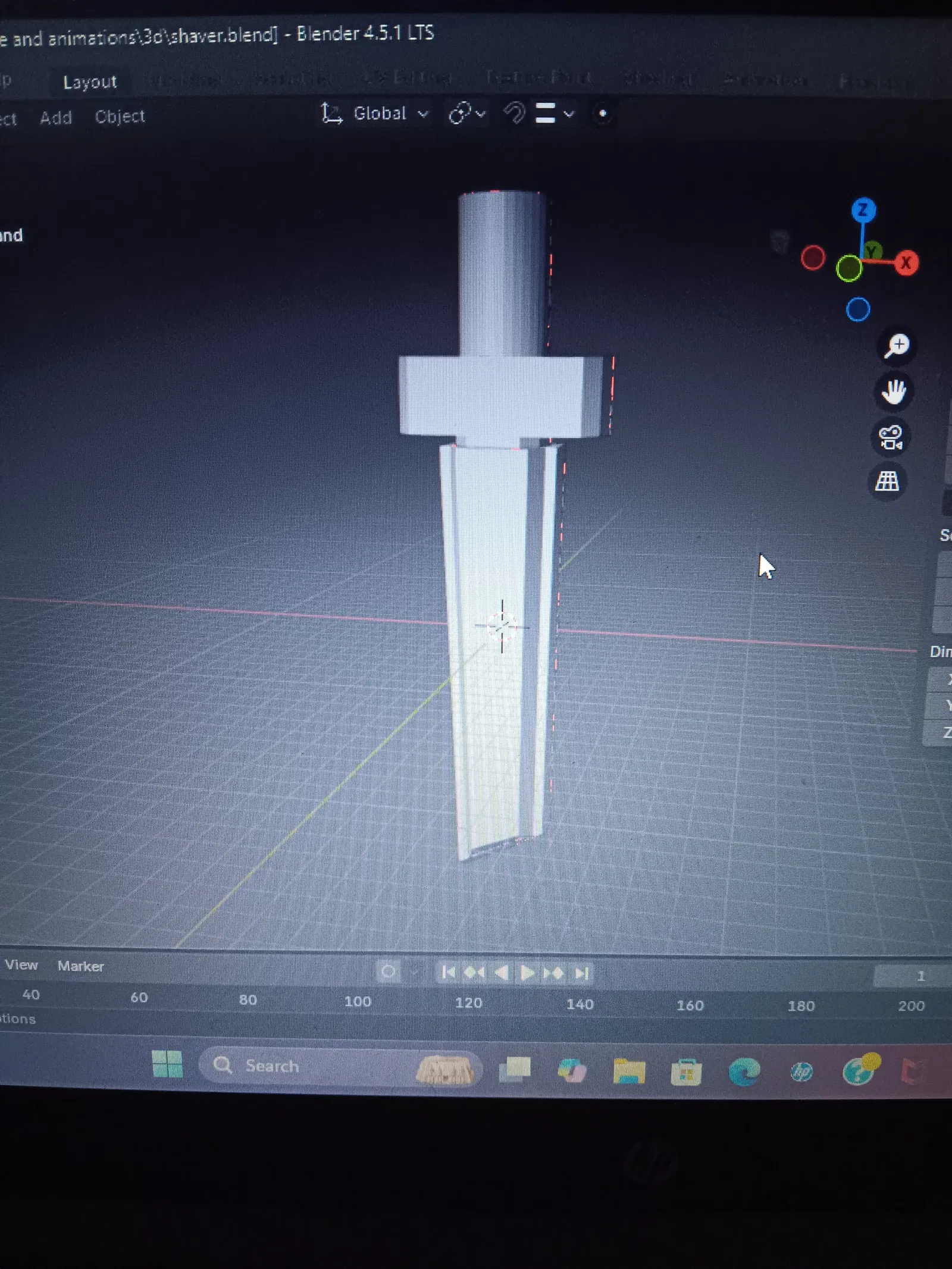952x1269 pixels.
Task: Jump to the next keyframe
Action: coord(553,973)
